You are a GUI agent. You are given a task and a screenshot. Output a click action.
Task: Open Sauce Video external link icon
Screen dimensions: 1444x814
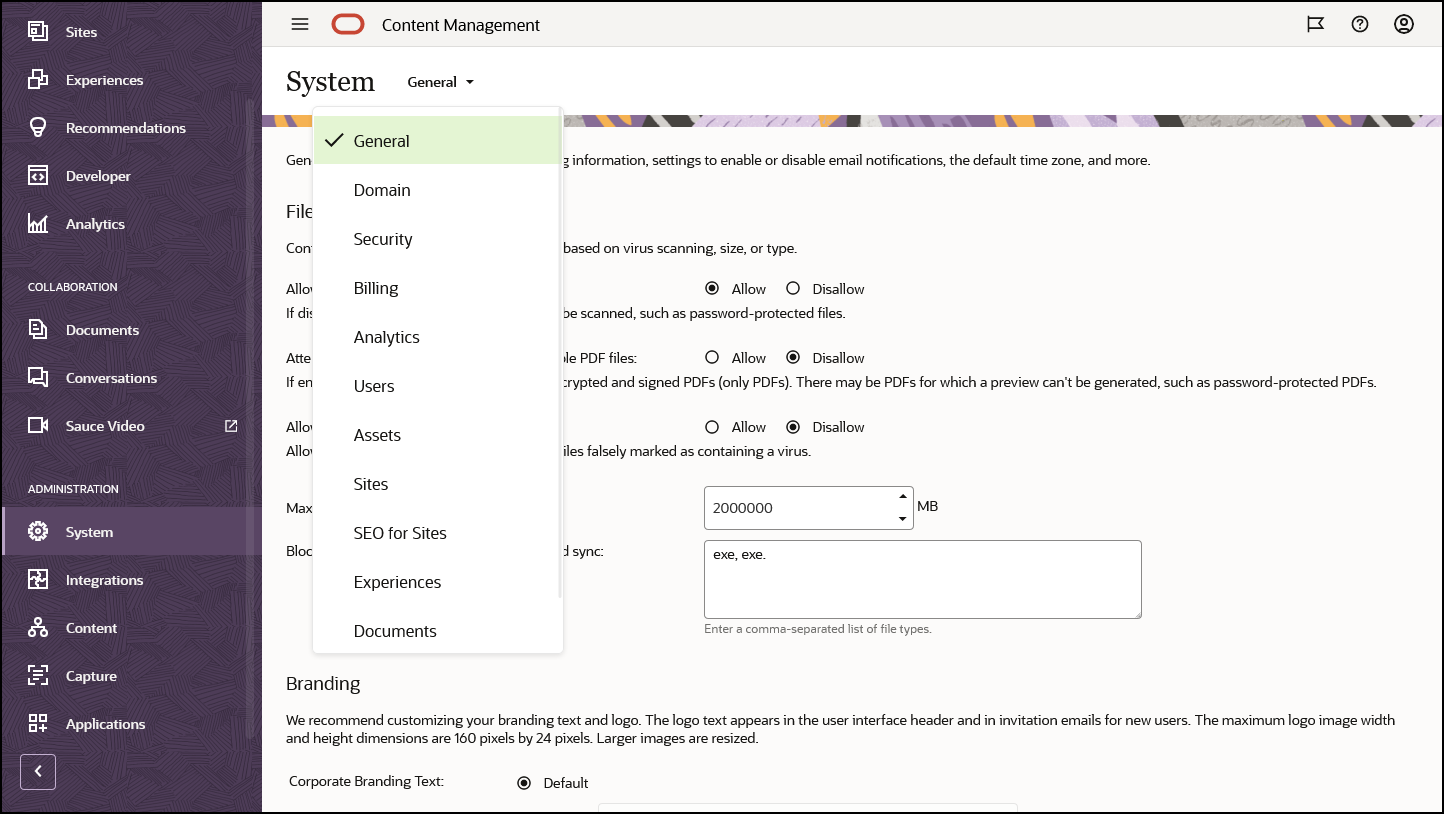231,426
